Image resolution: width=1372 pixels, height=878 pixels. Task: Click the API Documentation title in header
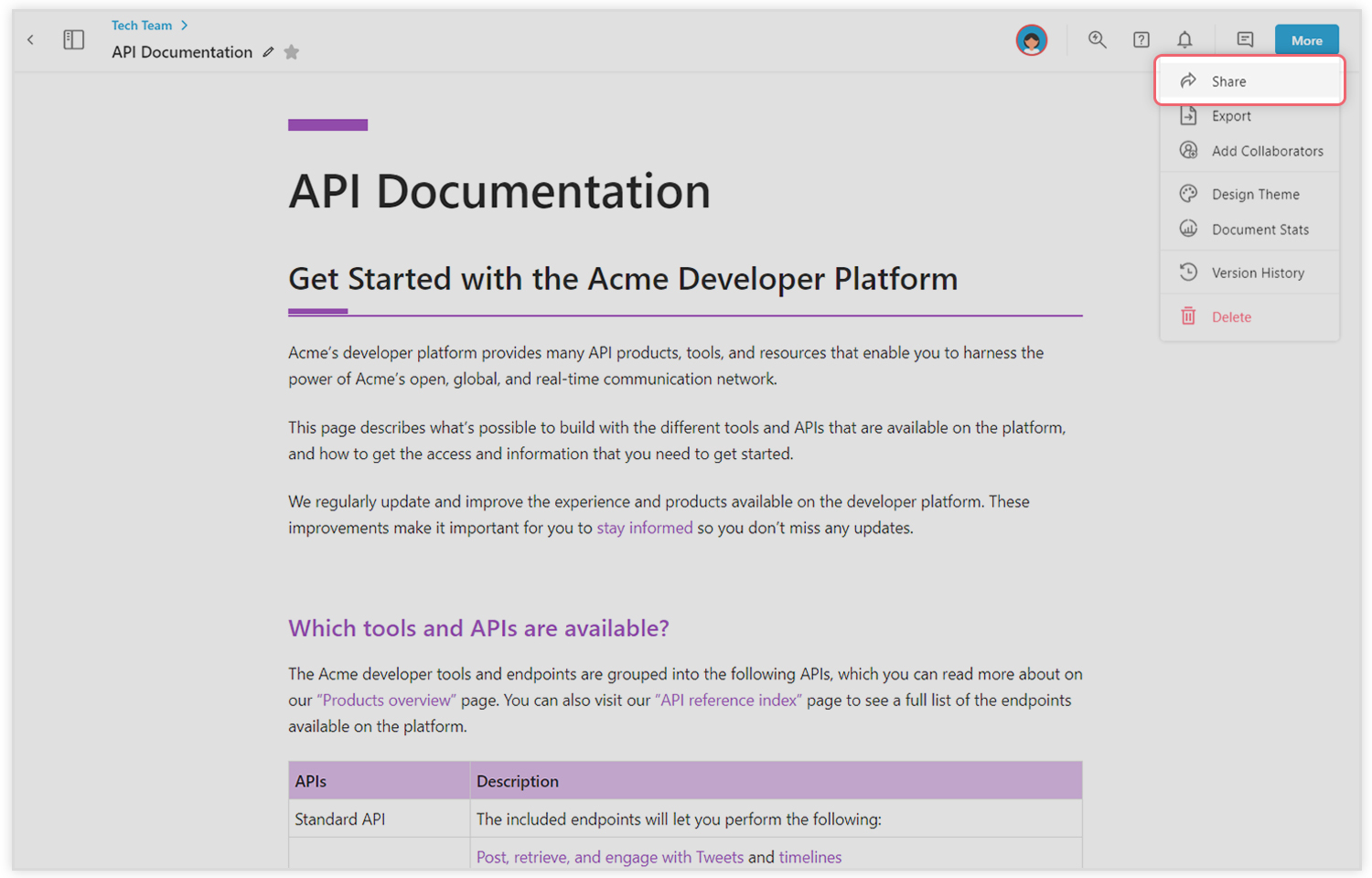[x=182, y=52]
